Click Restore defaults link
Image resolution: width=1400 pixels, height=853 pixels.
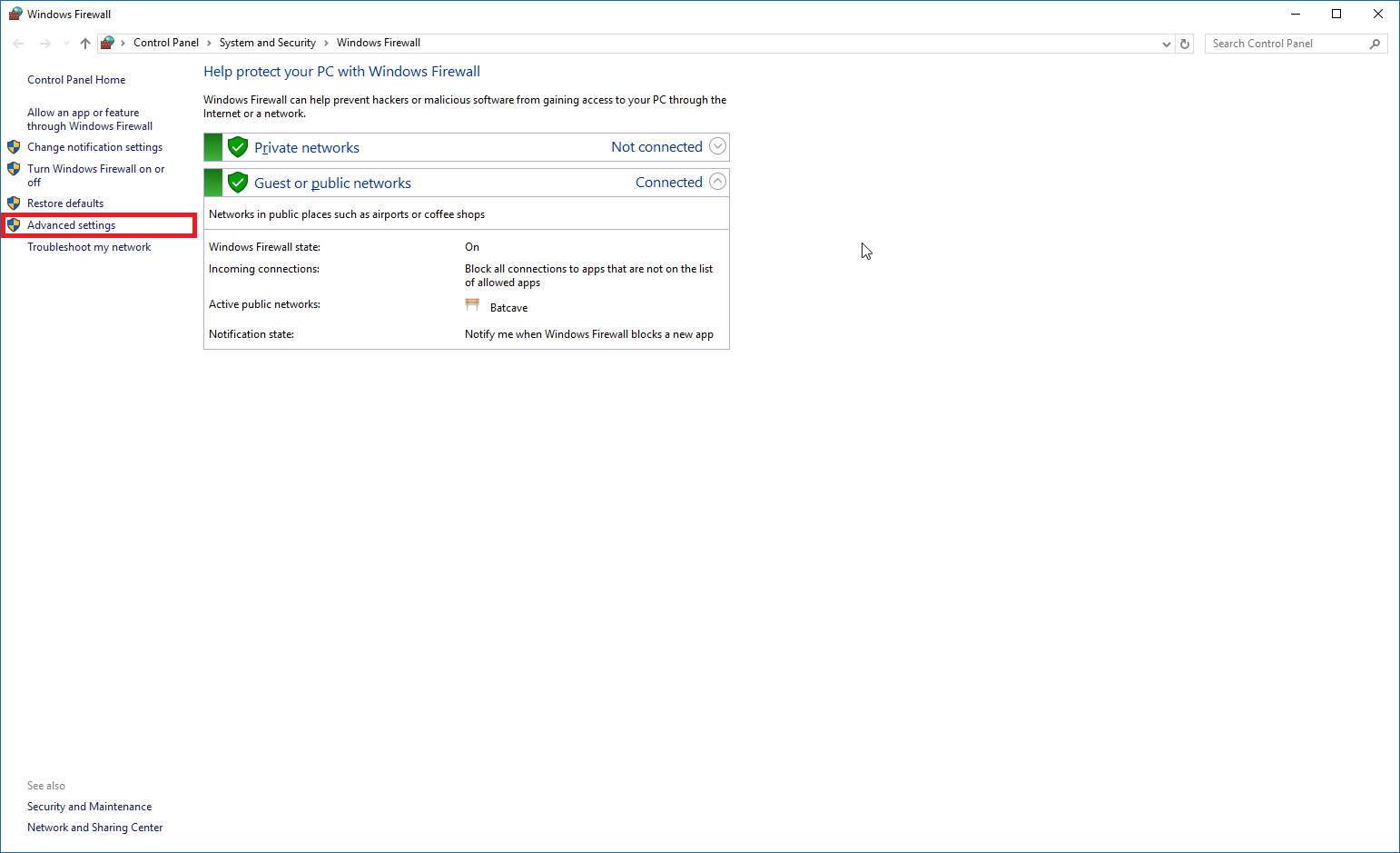[x=65, y=203]
